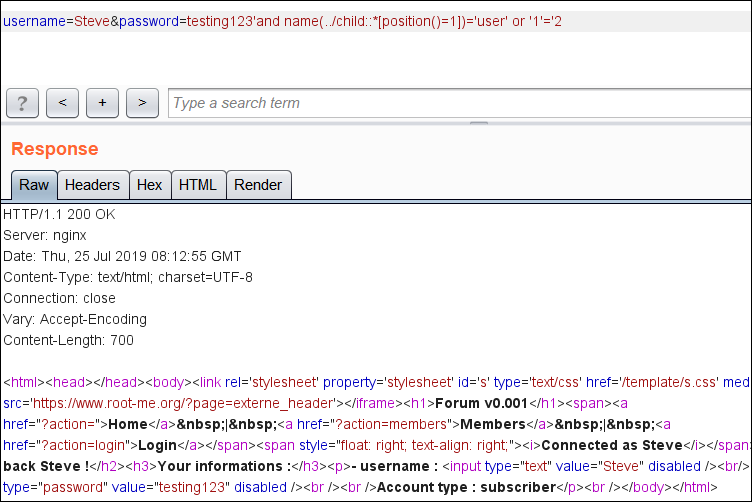Viewport: 752px width, 502px height.
Task: Click '?action=members' href text
Action: [x=390, y=424]
